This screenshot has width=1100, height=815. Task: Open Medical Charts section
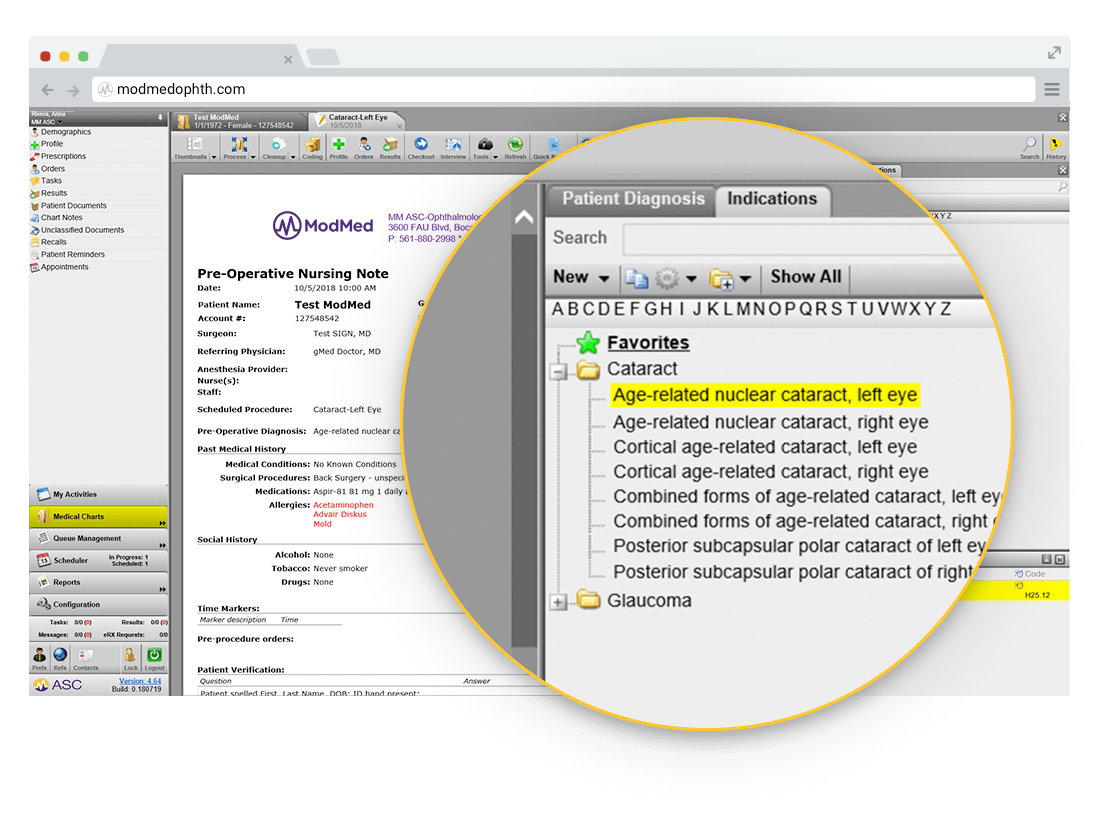click(98, 517)
